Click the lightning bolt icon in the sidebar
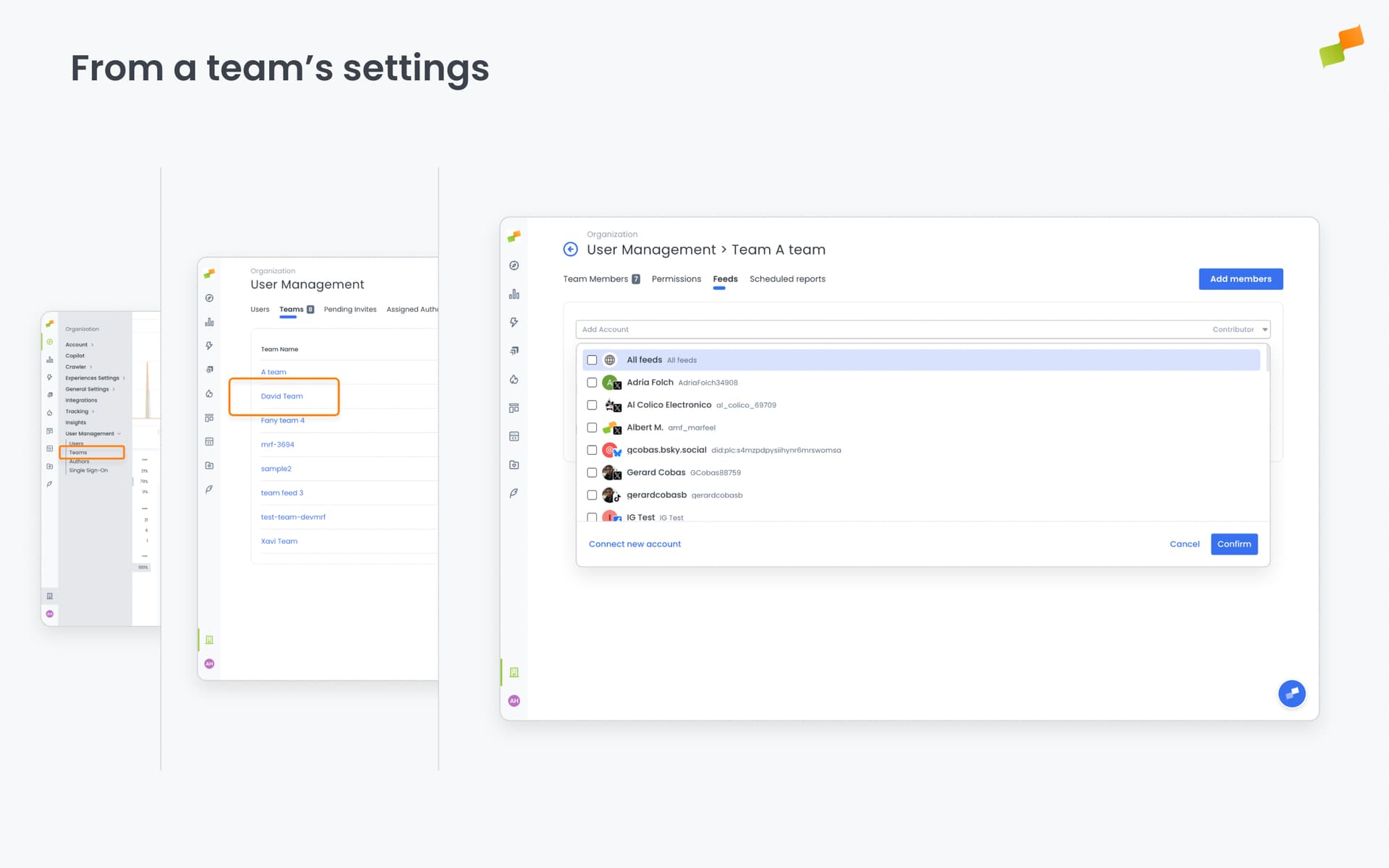The image size is (1389, 868). tap(514, 323)
